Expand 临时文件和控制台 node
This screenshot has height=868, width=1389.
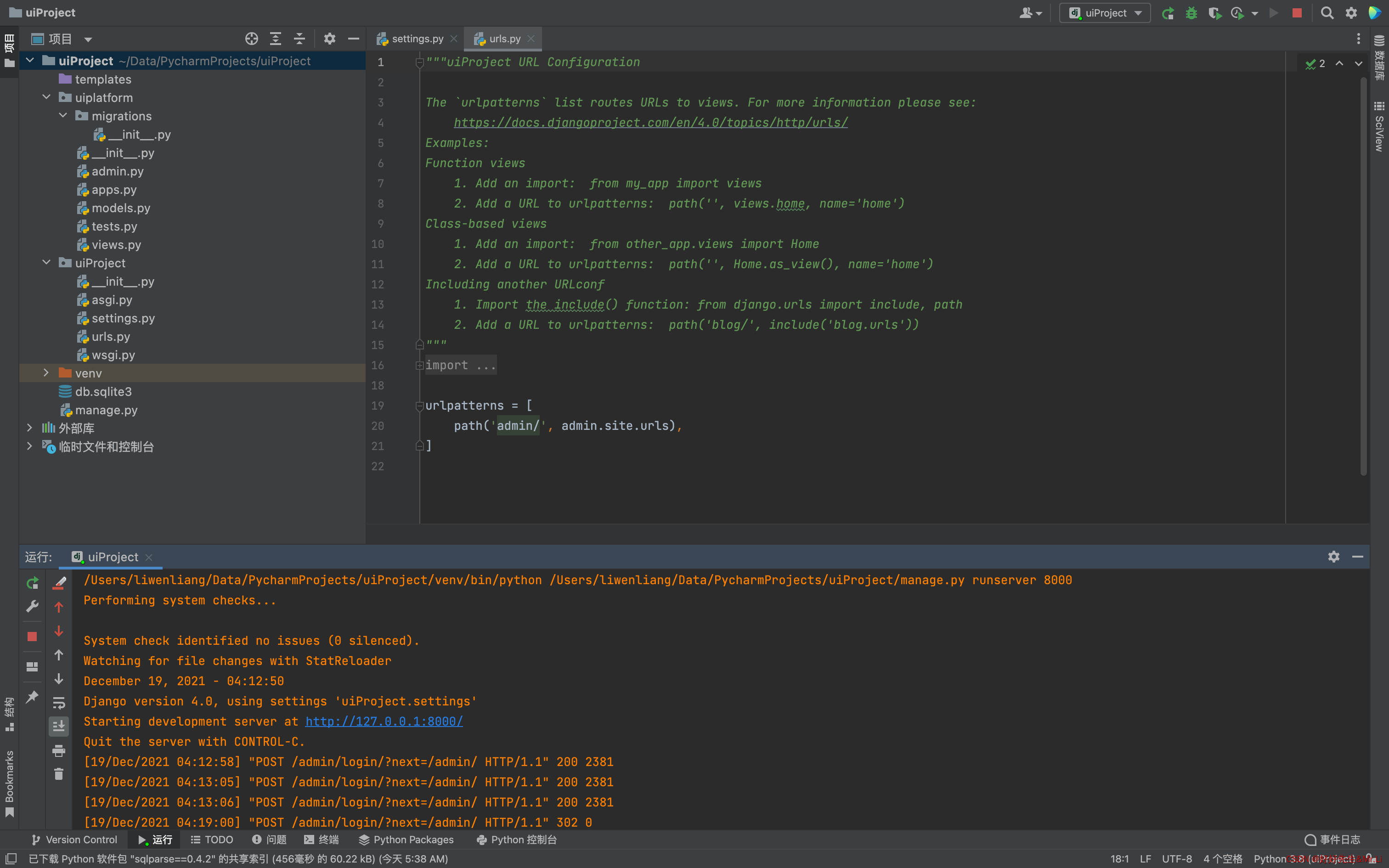tap(30, 446)
